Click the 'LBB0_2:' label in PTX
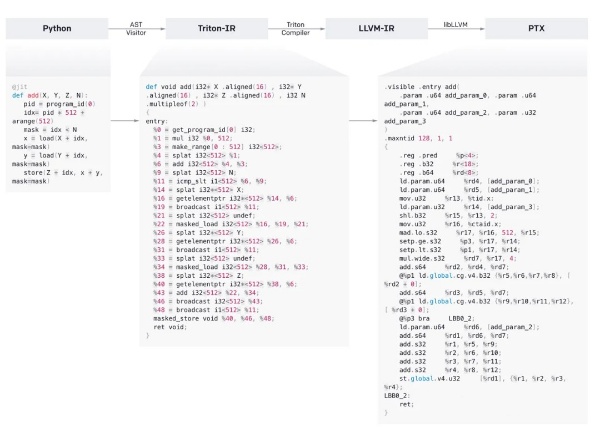 tap(397, 396)
